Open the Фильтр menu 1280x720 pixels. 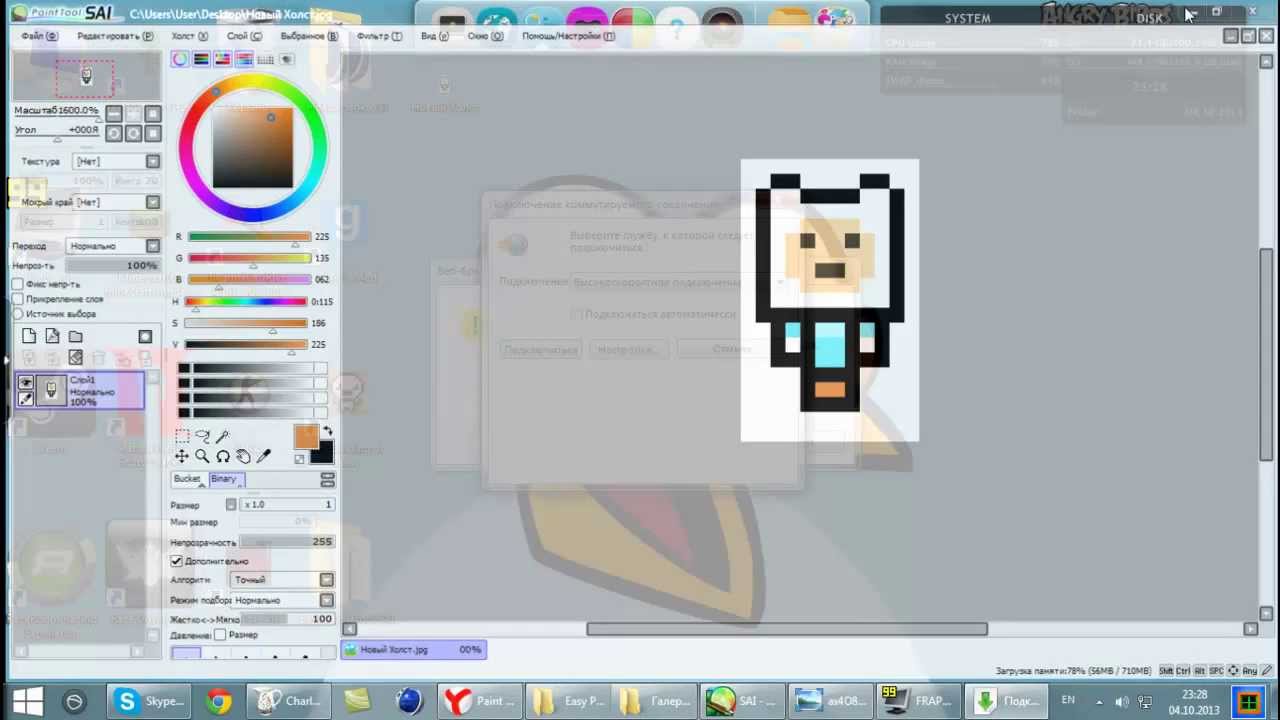(x=379, y=36)
